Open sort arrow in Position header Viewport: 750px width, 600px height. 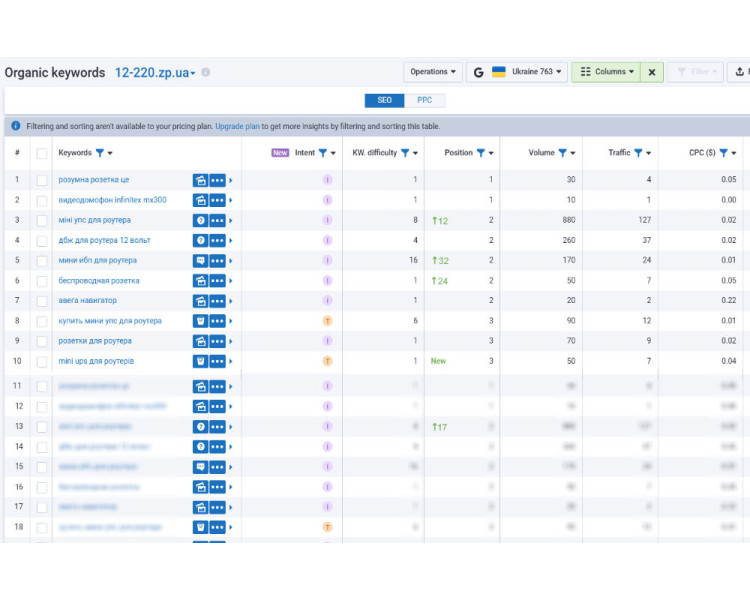point(491,153)
